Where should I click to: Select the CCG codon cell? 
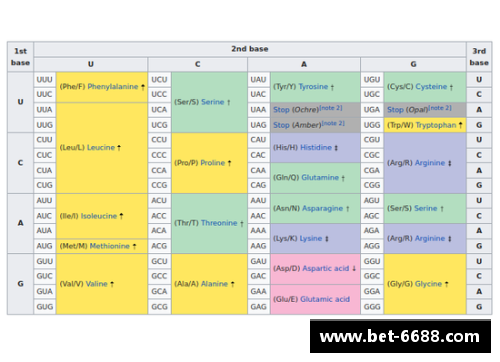(159, 185)
